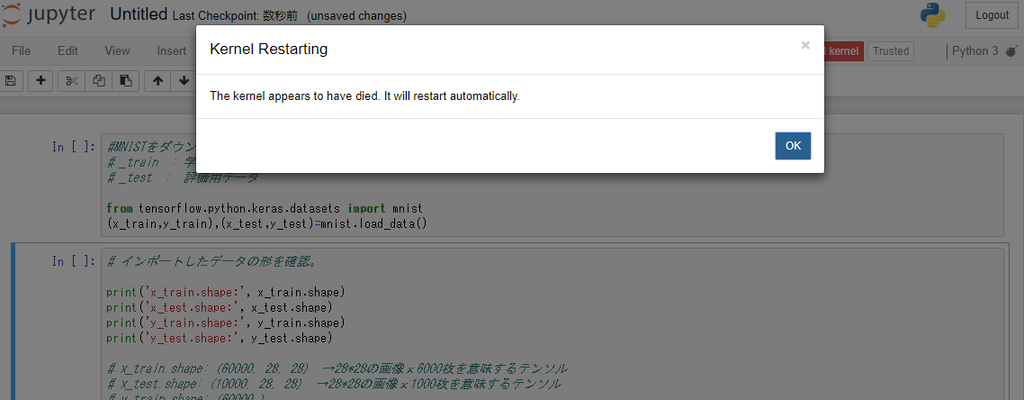
Task: Copy selected cells icon
Action: point(99,80)
